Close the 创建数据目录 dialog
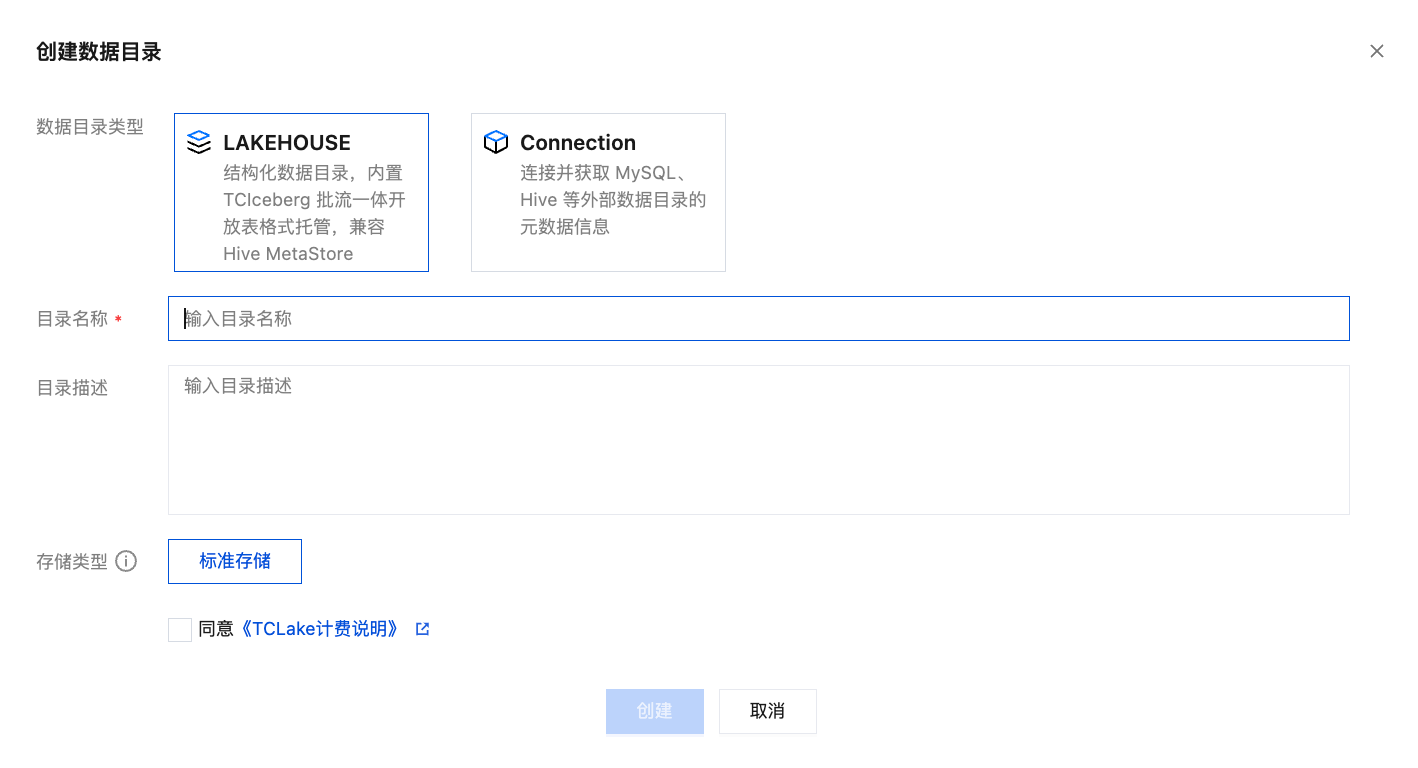 (x=1377, y=51)
